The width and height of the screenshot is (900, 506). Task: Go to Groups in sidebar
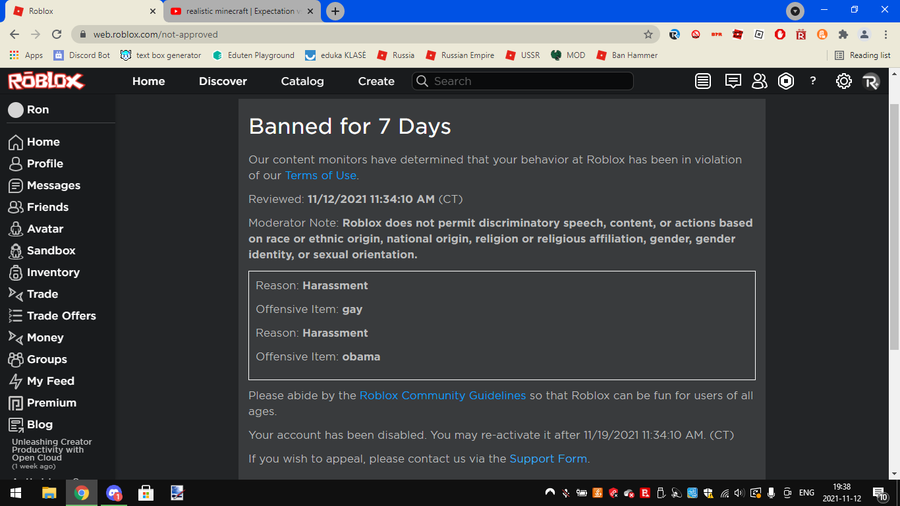point(37,360)
